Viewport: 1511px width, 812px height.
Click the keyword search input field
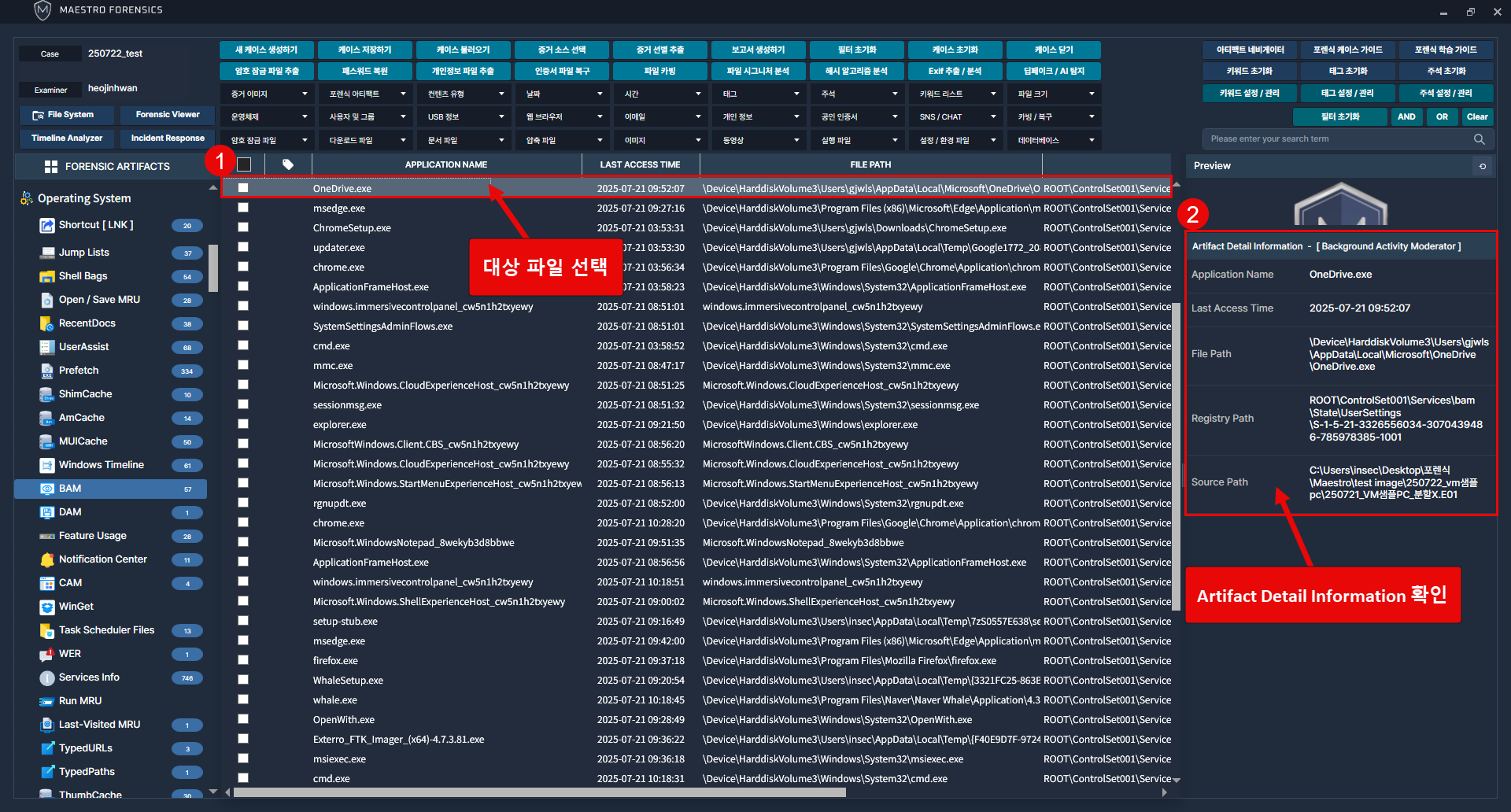tap(1336, 139)
